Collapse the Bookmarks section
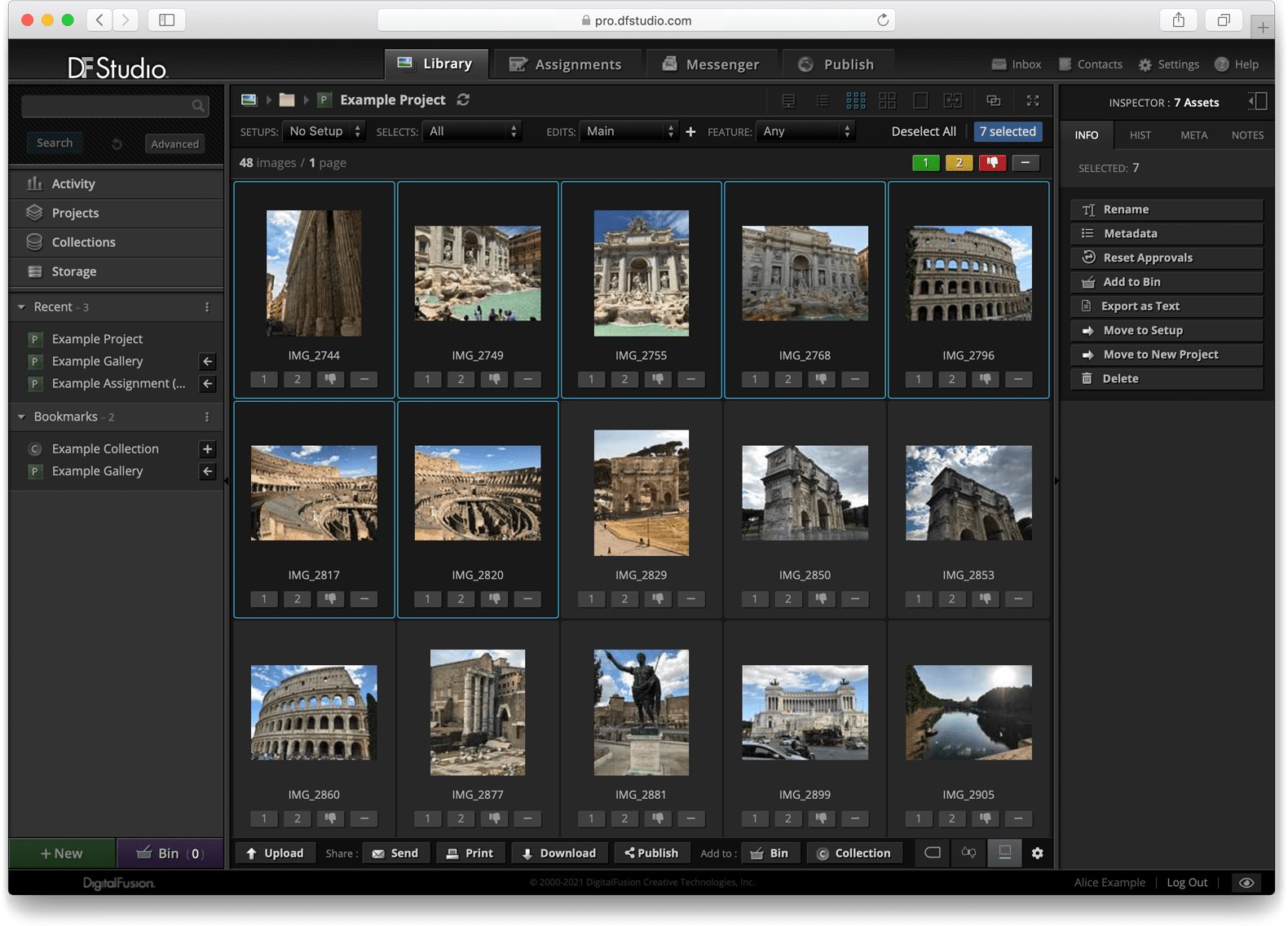Screen dimensions: 1288x926 [x=22, y=417]
